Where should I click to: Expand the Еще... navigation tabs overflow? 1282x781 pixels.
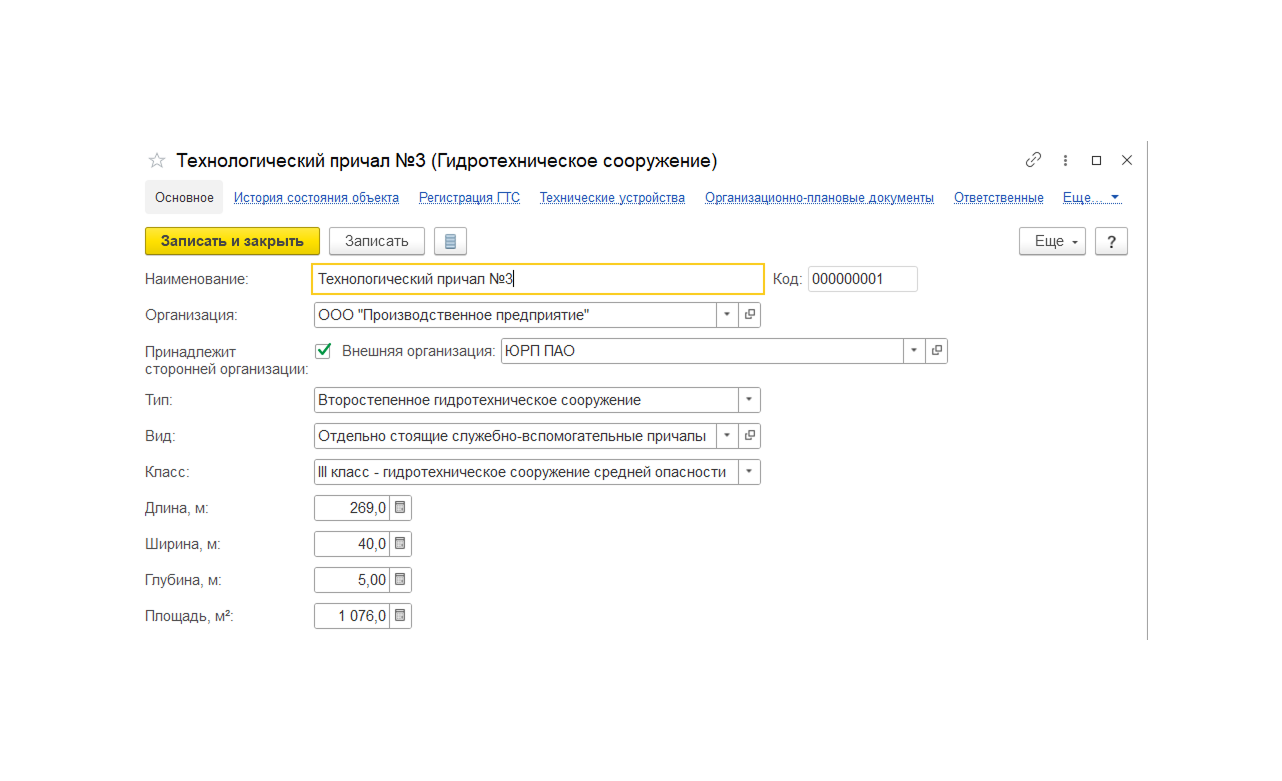tap(1091, 198)
